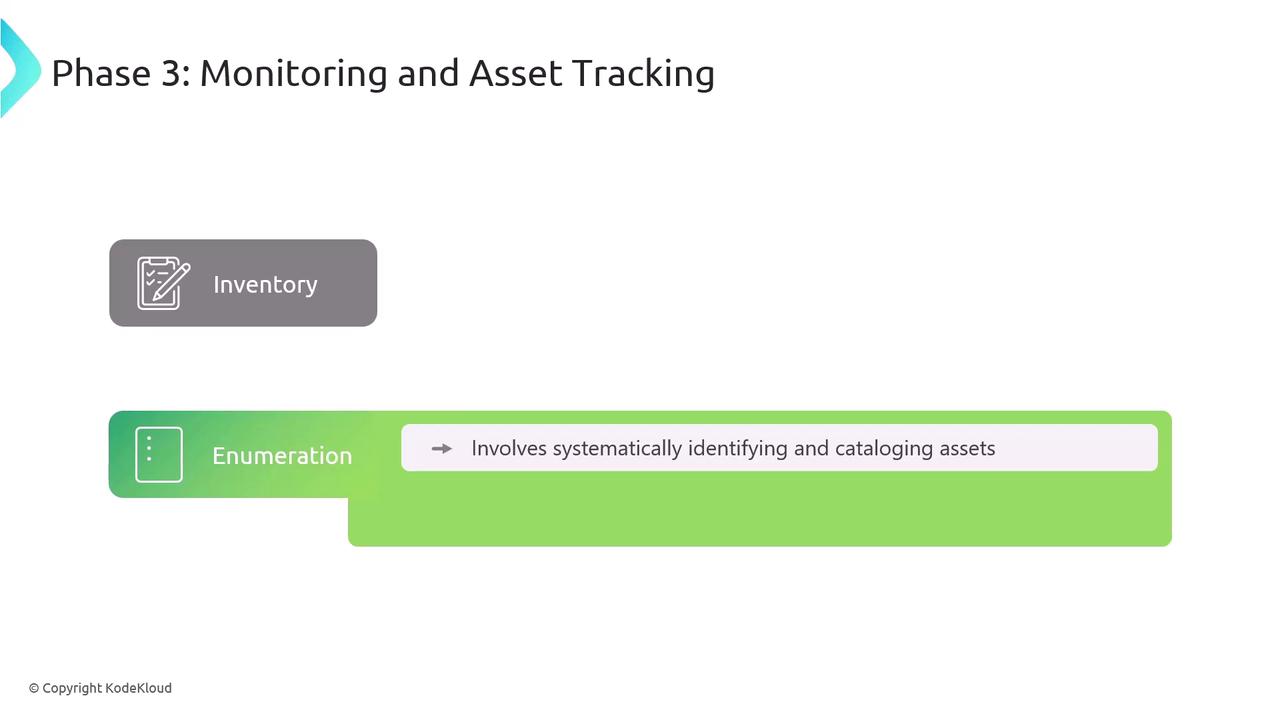Click the word "Asset" in the title
The width and height of the screenshot is (1280, 720).
(515, 73)
